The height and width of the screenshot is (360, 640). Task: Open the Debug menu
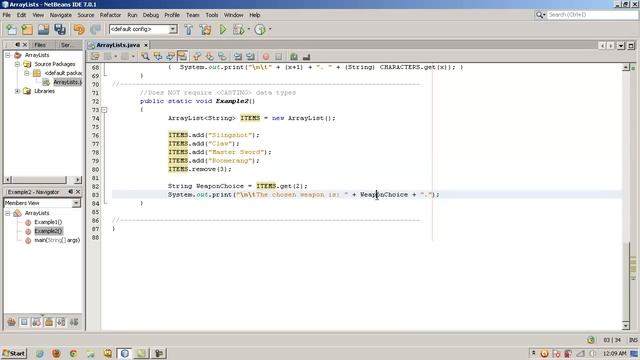tap(151, 15)
